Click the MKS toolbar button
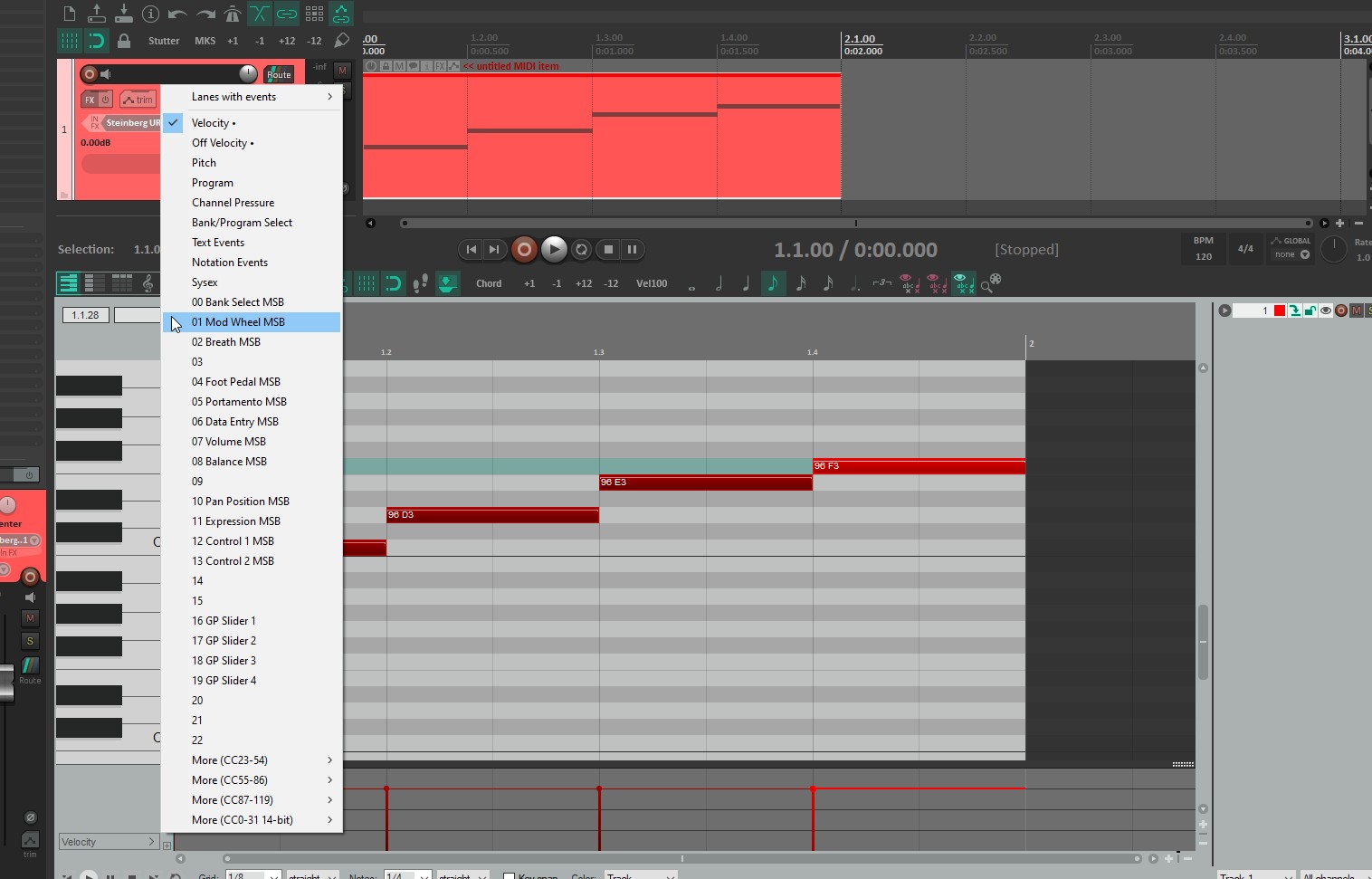The width and height of the screenshot is (1372, 879). tap(205, 41)
